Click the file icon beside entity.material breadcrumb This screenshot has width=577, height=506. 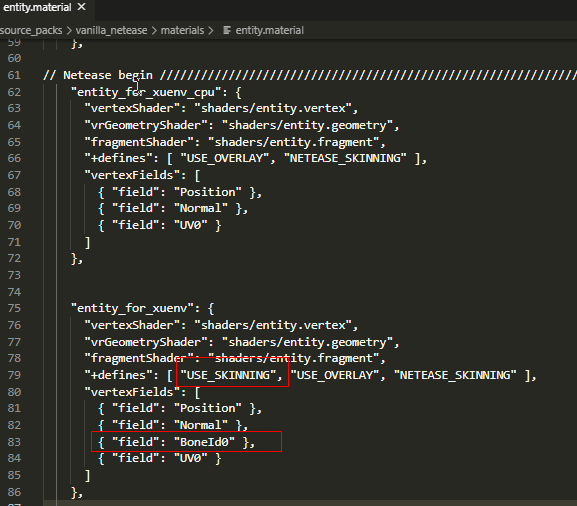(227, 30)
